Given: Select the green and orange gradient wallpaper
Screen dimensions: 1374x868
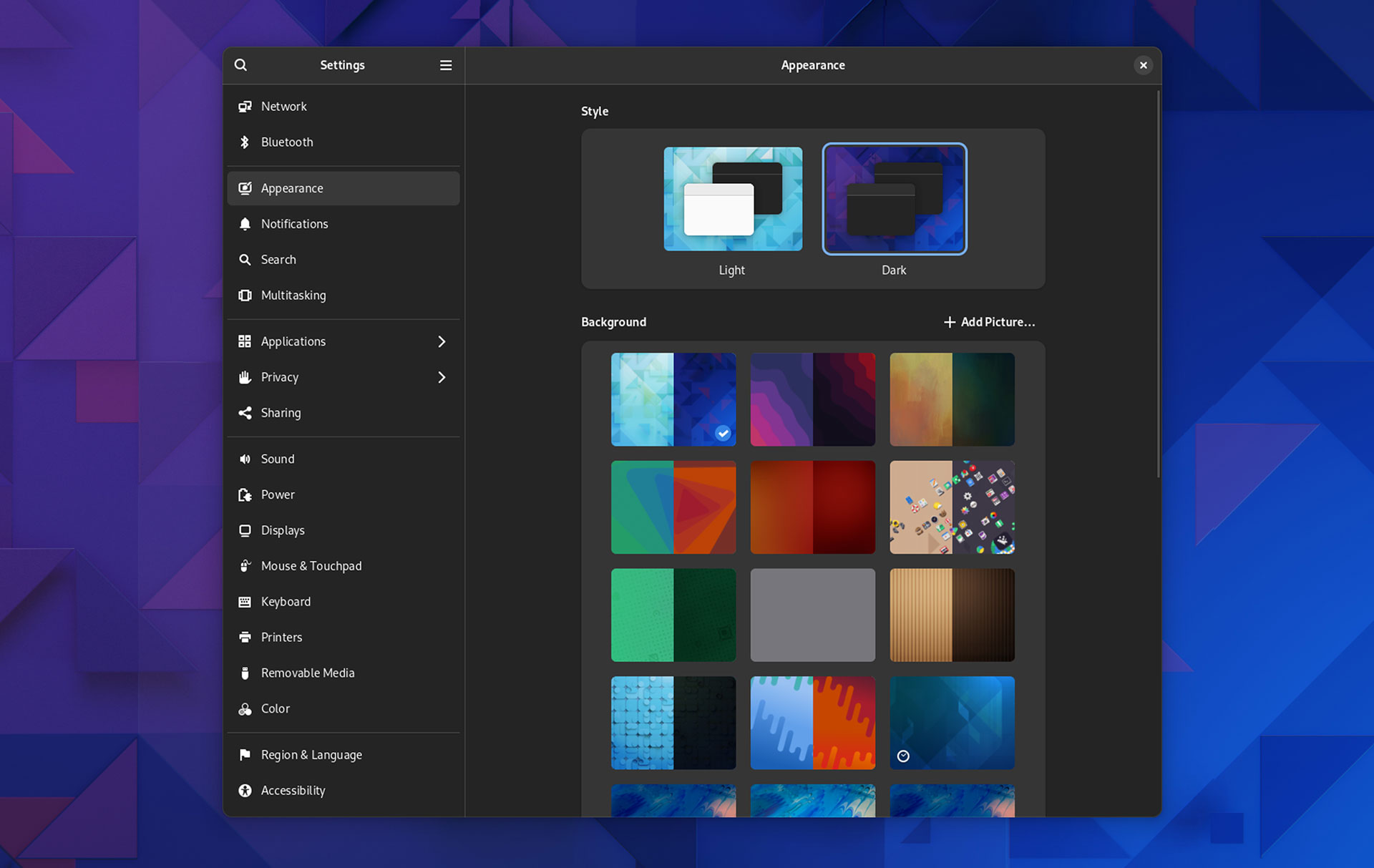Looking at the screenshot, I should tap(673, 507).
